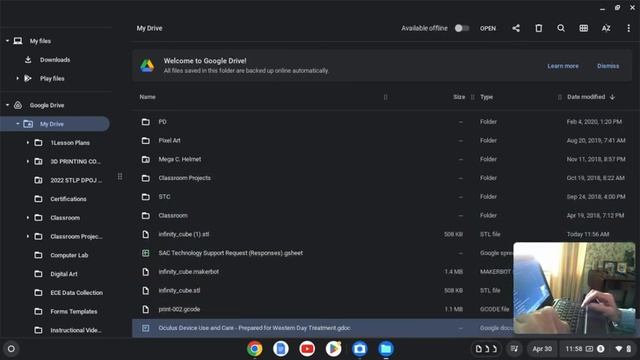
Task: Select print-002.gcode file
Action: click(322, 309)
